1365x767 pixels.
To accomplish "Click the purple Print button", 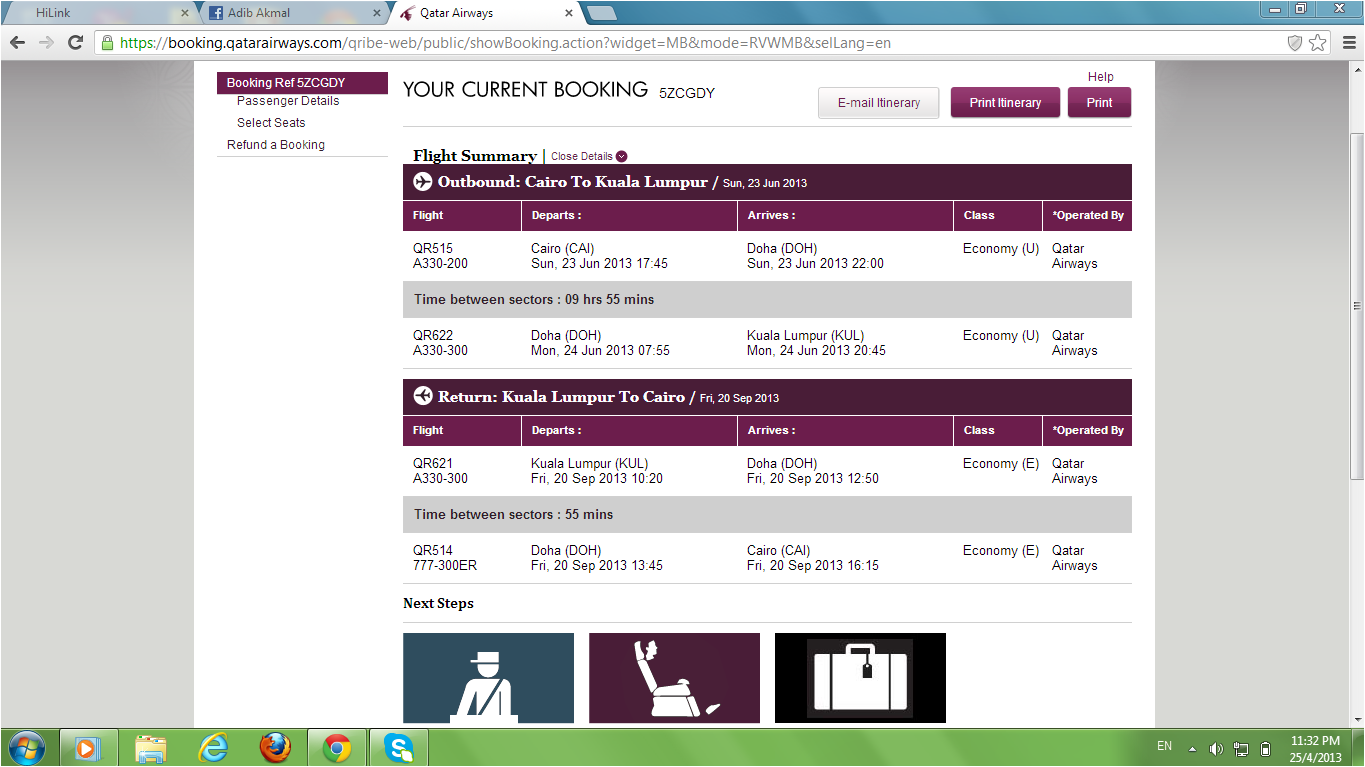I will 1099,103.
